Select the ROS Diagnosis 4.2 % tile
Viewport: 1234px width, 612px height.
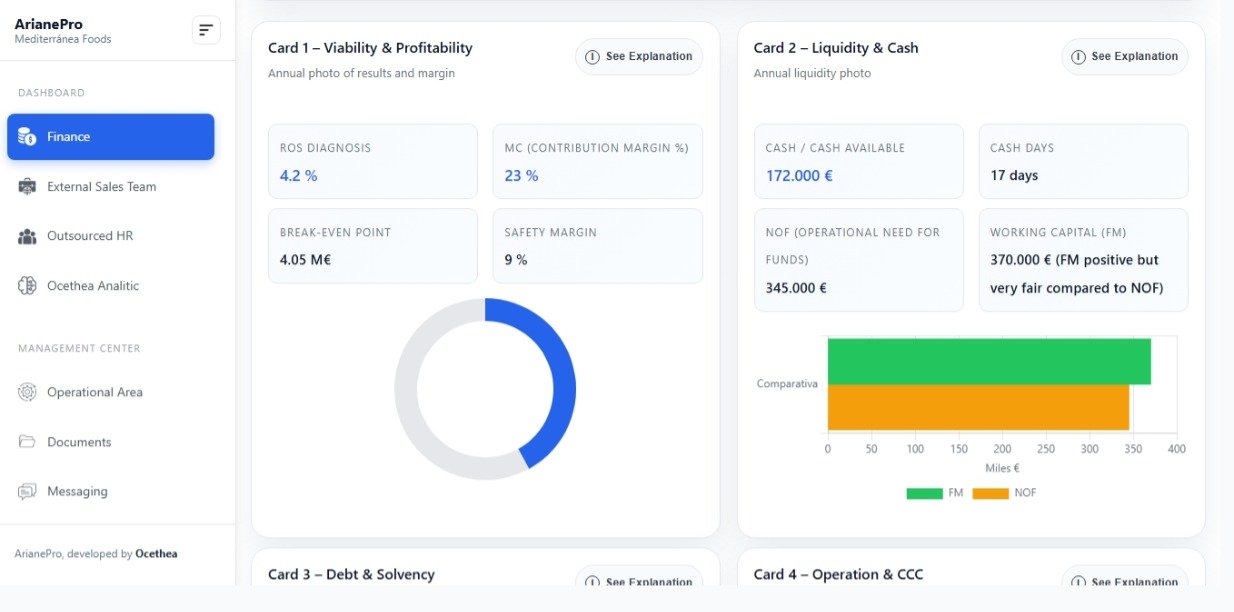pyautogui.click(x=372, y=162)
